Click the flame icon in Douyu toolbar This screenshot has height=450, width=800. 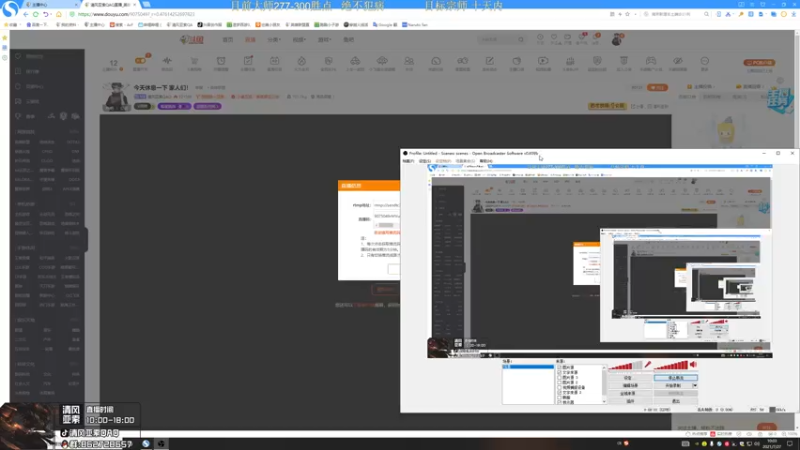302,61
